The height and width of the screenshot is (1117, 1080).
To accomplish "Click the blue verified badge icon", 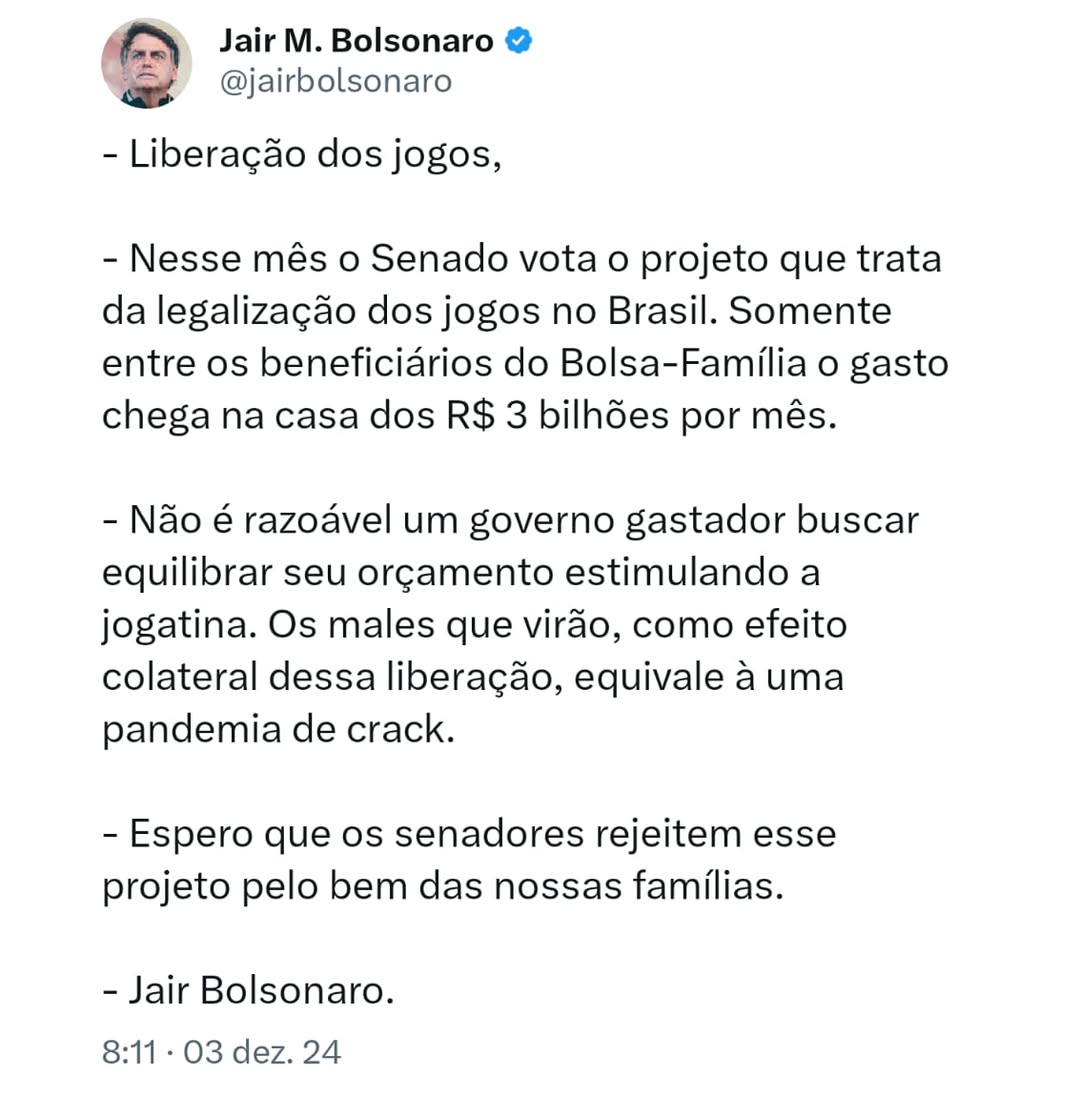I will (x=519, y=41).
